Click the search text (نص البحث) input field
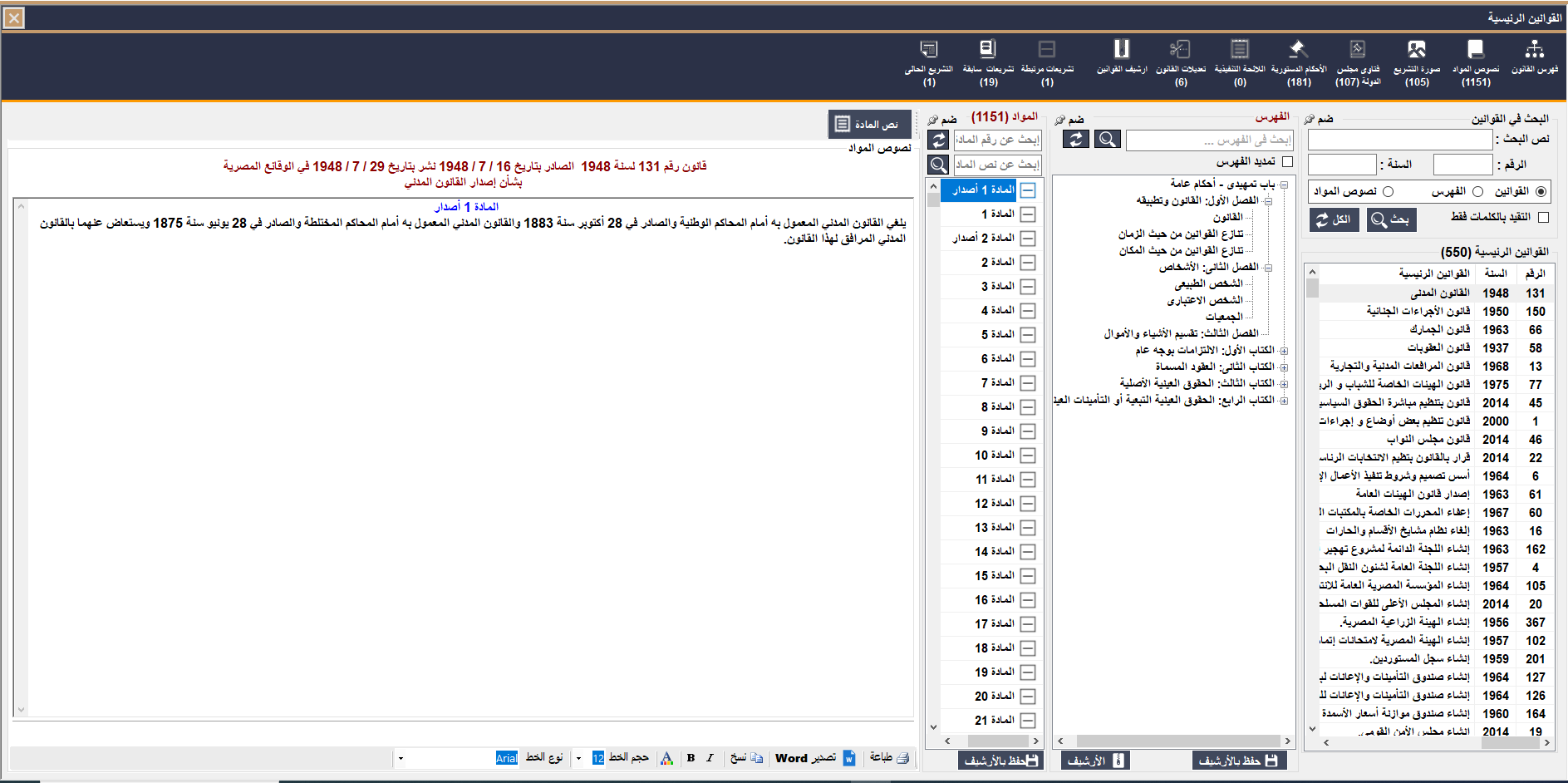 (1400, 140)
